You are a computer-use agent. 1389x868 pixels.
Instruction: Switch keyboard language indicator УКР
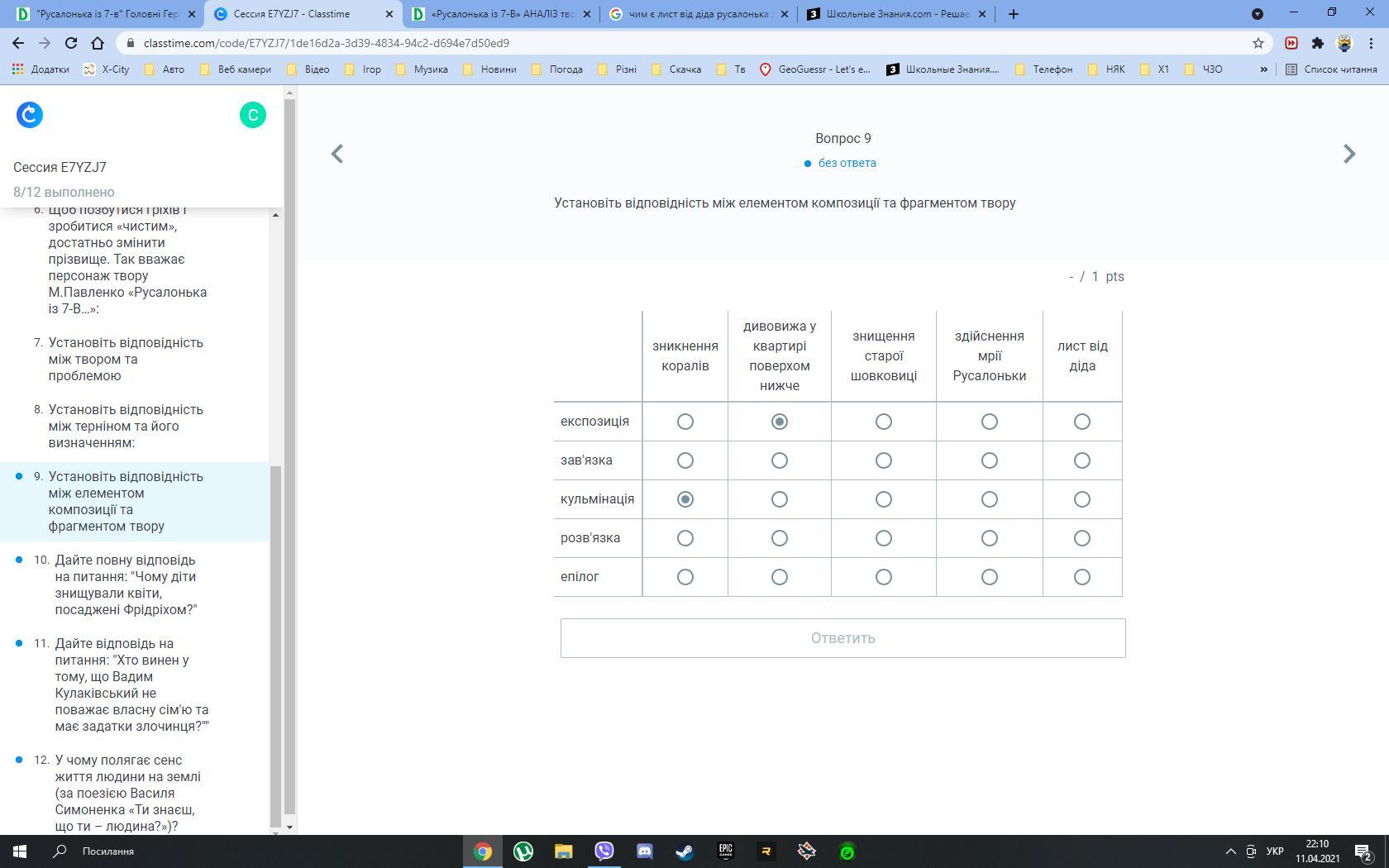tap(1275, 851)
